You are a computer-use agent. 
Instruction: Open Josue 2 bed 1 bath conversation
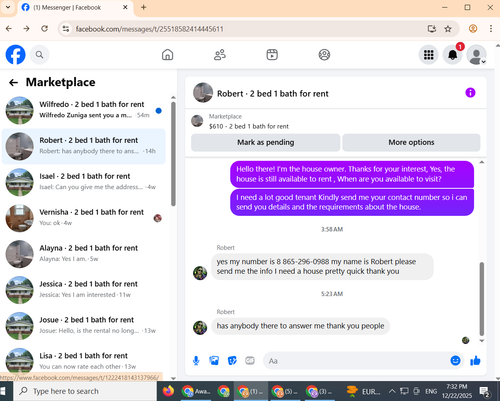[x=83, y=326]
